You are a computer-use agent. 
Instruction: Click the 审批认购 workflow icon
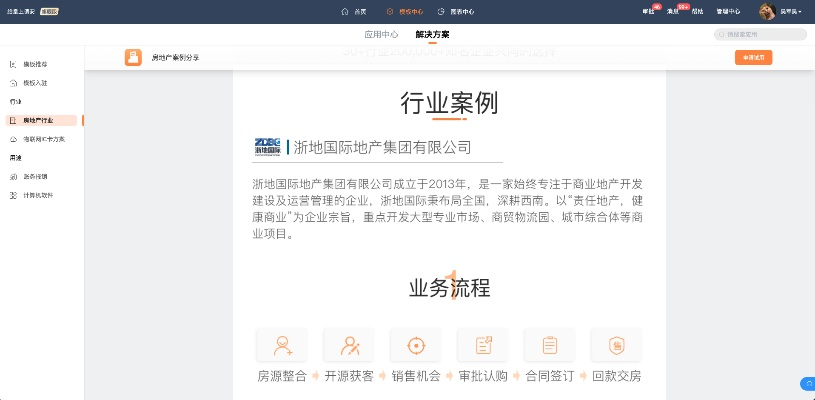point(482,345)
